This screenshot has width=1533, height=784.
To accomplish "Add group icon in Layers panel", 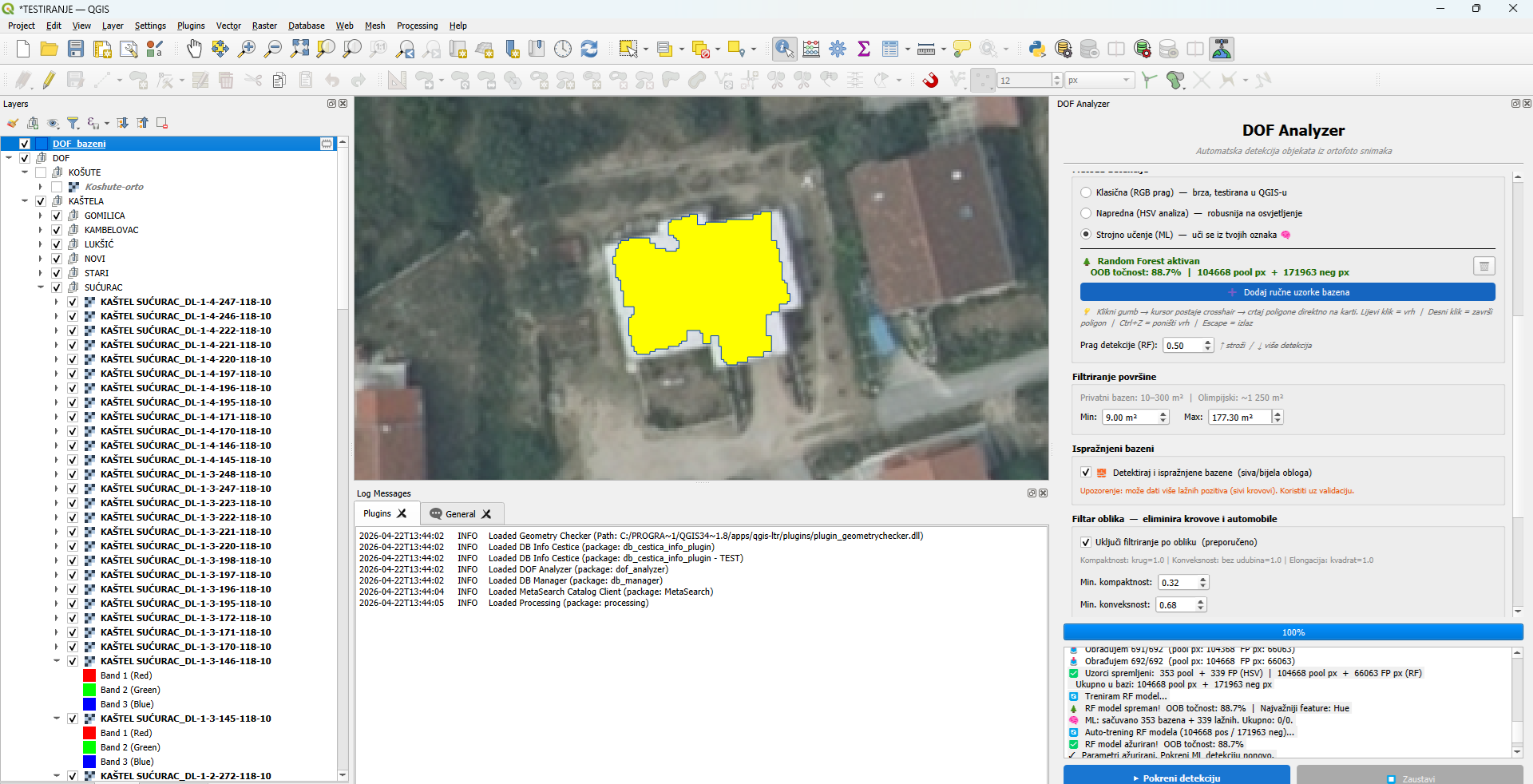I will point(33,123).
